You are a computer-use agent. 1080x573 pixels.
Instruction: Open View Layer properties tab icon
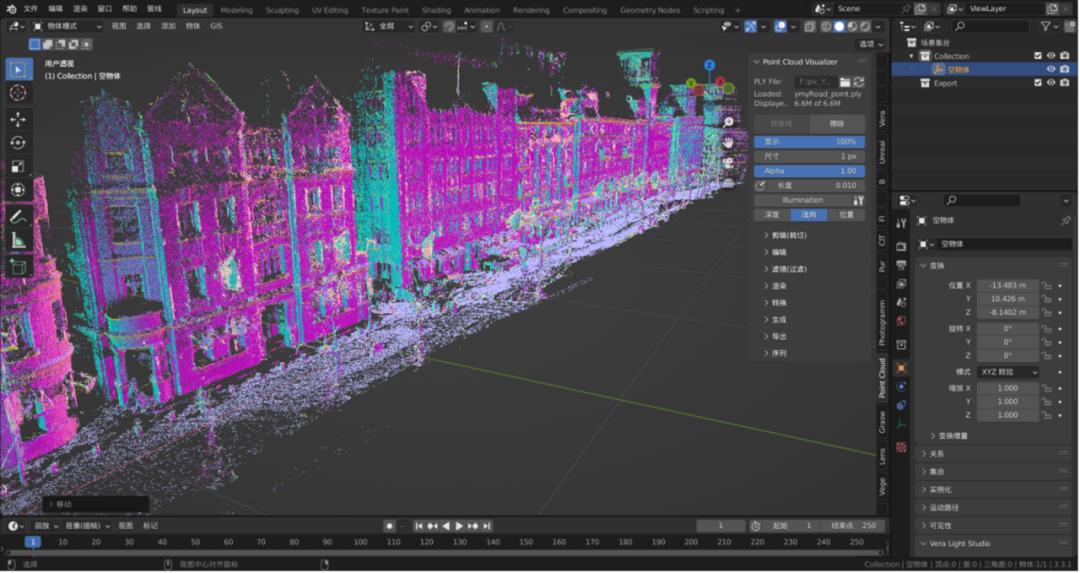901,284
